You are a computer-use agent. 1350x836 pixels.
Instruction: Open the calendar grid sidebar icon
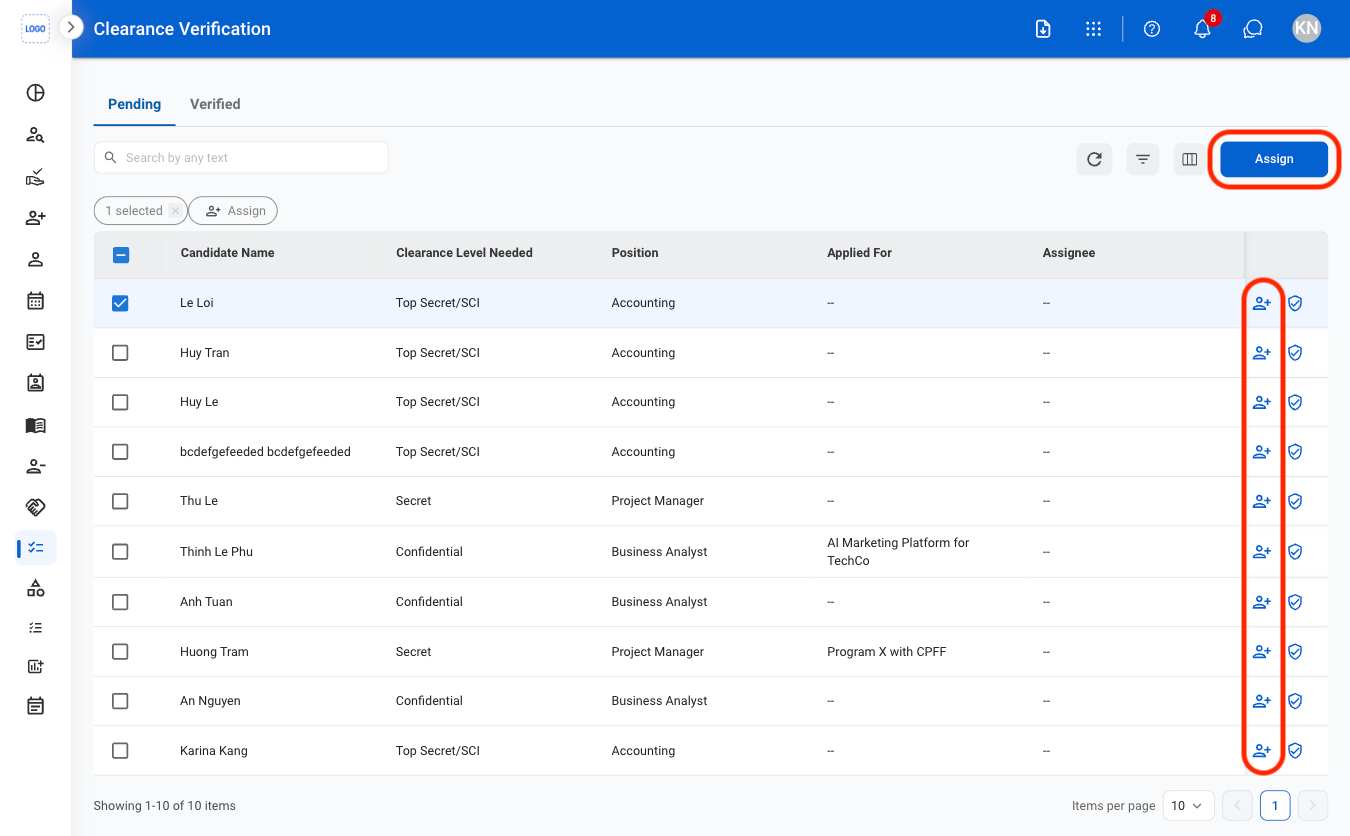click(35, 300)
